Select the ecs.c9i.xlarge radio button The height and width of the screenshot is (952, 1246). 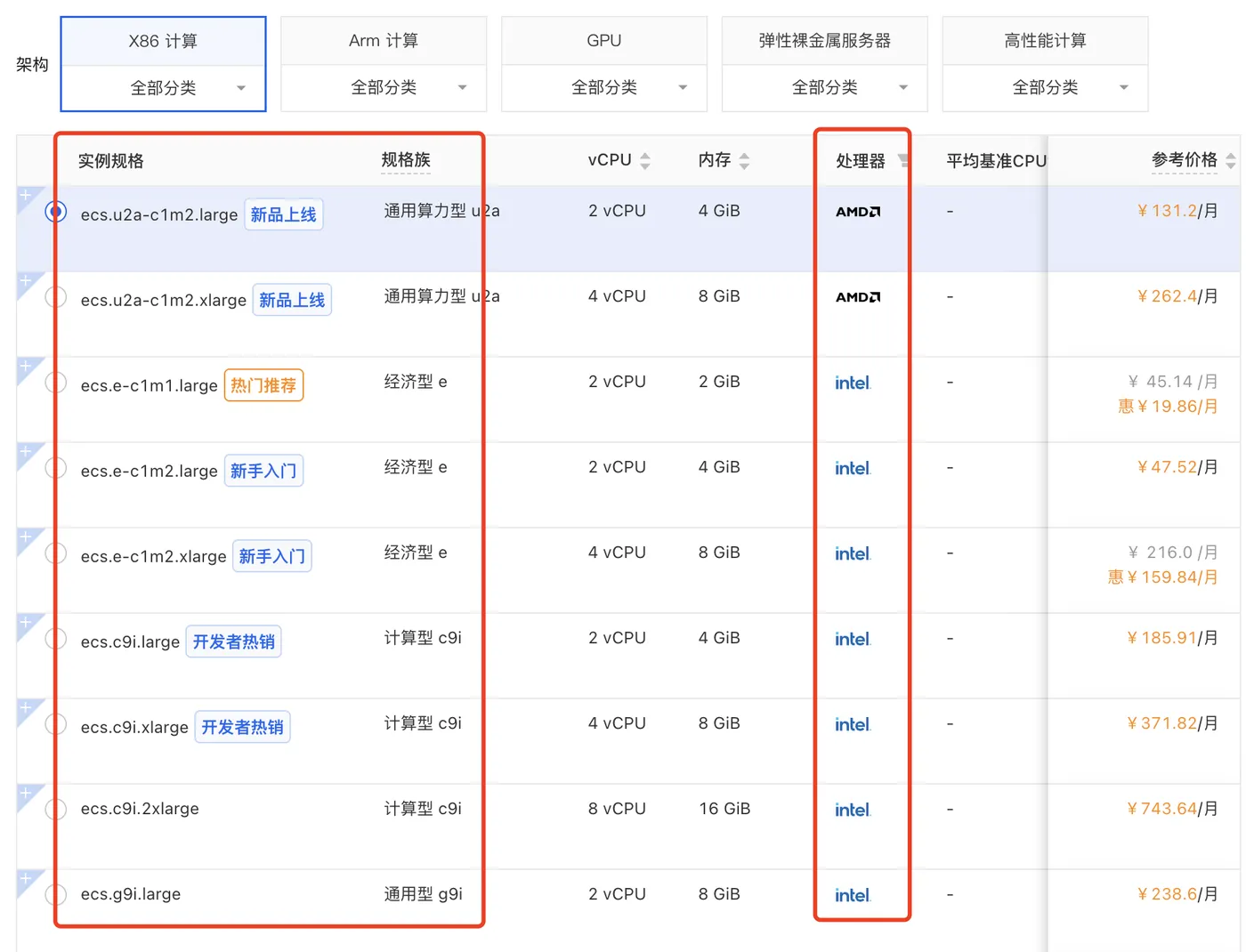pyautogui.click(x=56, y=724)
